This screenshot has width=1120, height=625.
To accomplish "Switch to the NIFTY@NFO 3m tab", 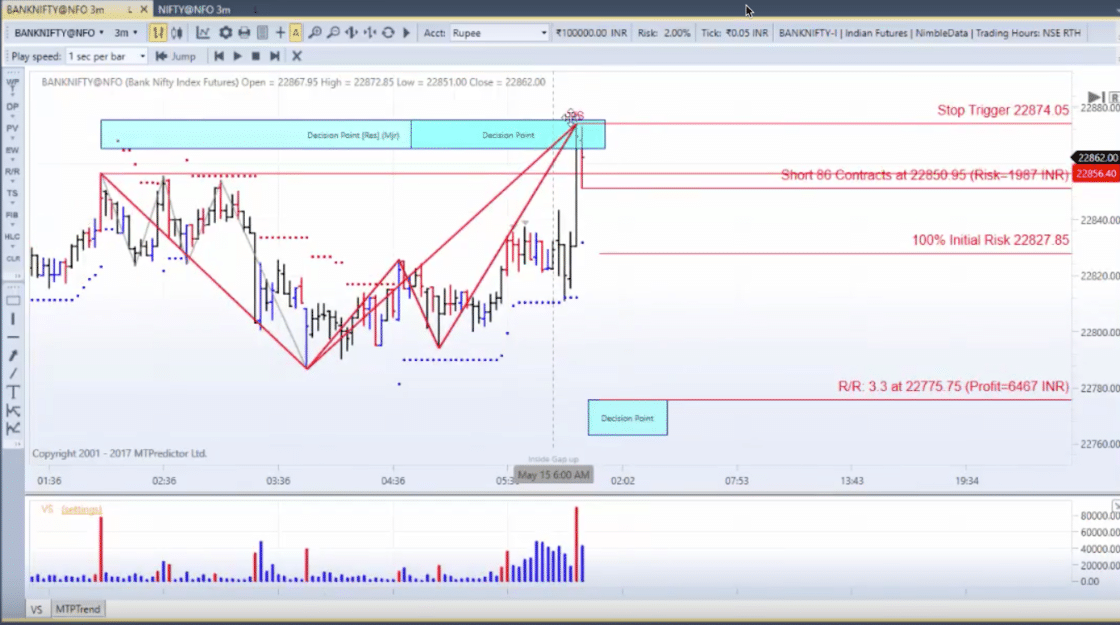I will [195, 8].
